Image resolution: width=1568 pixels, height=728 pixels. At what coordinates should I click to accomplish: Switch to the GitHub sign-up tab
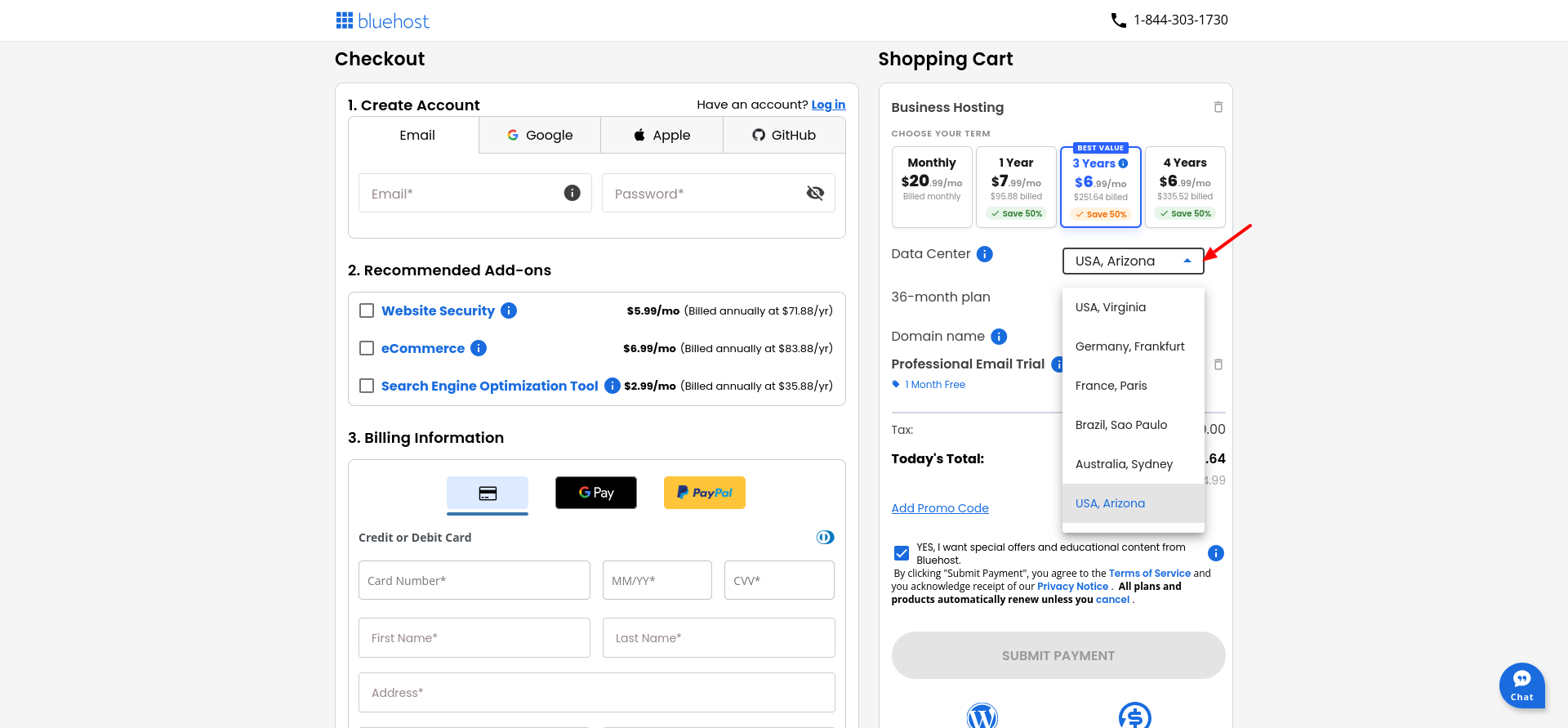pyautogui.click(x=784, y=136)
